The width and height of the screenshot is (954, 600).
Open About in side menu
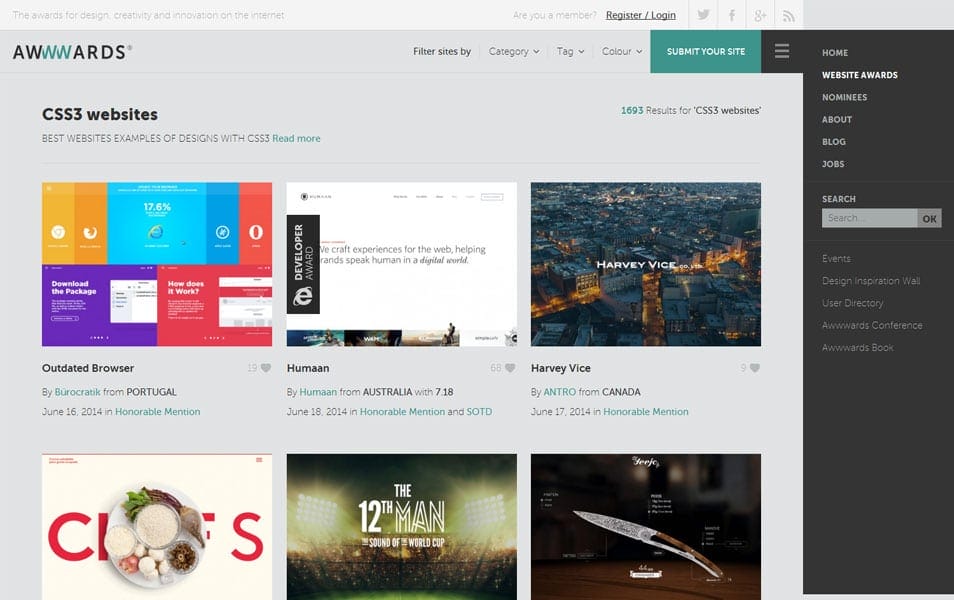coord(837,119)
